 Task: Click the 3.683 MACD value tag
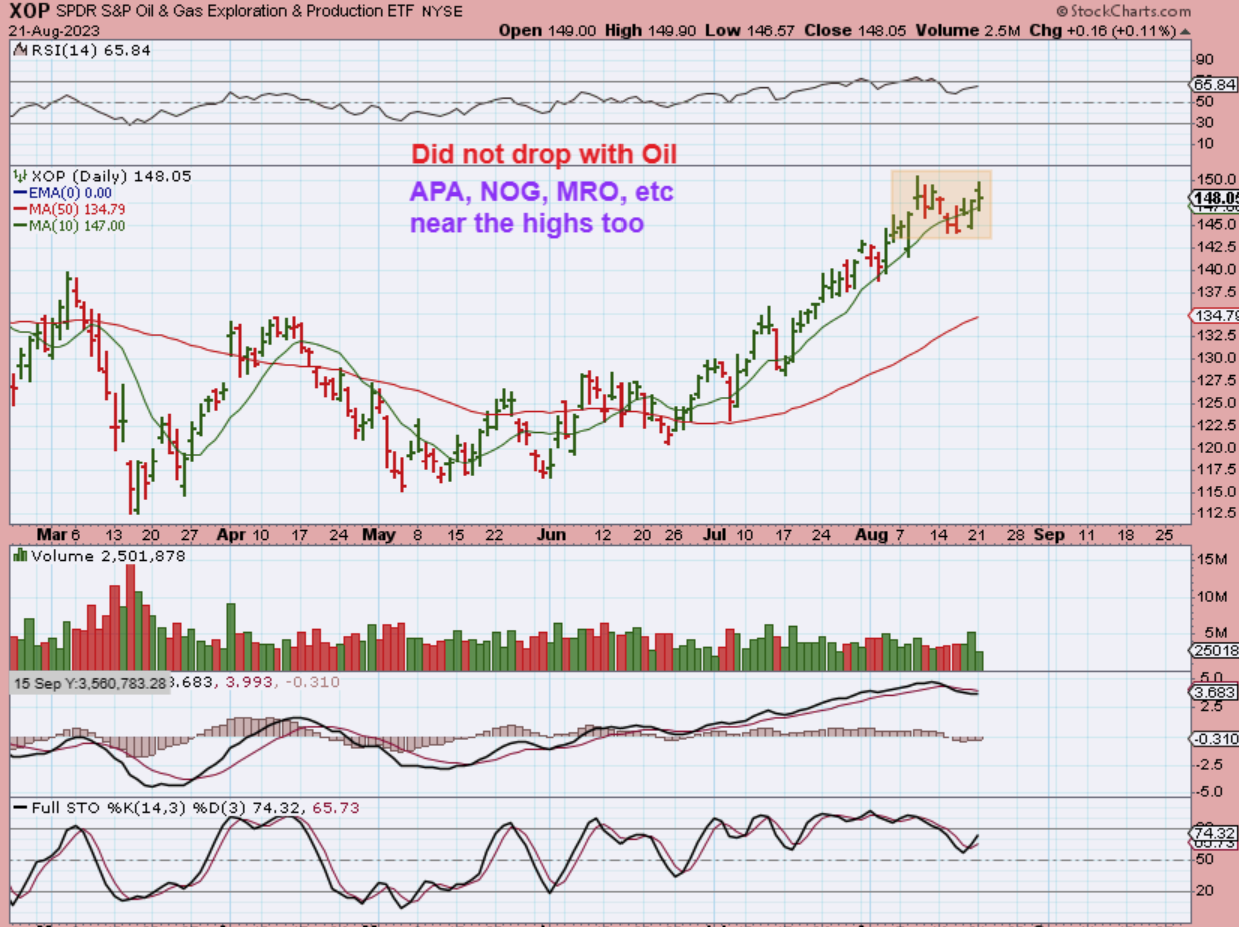tap(1215, 692)
